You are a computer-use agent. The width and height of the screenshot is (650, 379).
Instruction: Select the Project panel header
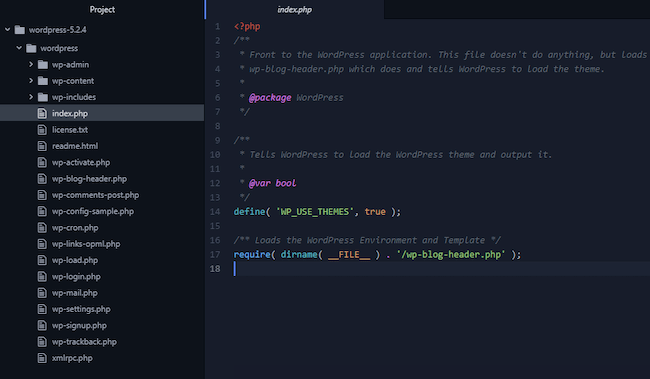coord(102,10)
